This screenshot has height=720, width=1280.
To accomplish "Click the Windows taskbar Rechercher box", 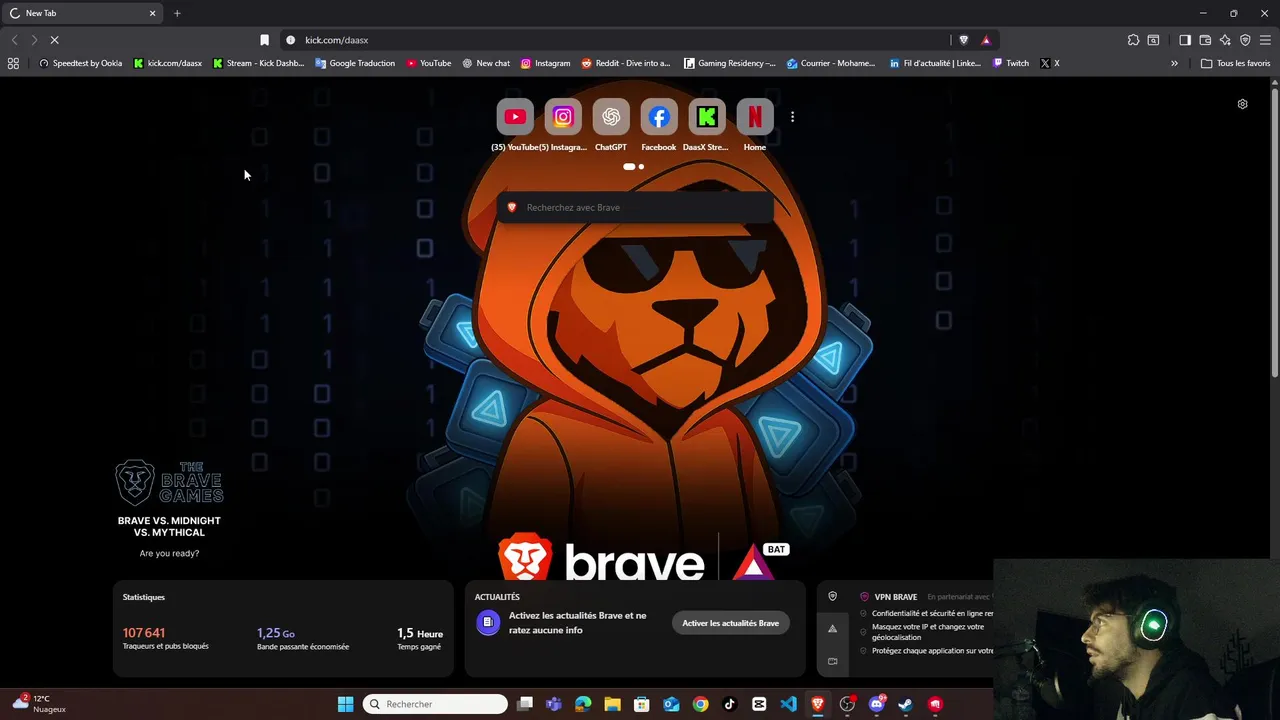I will point(435,704).
